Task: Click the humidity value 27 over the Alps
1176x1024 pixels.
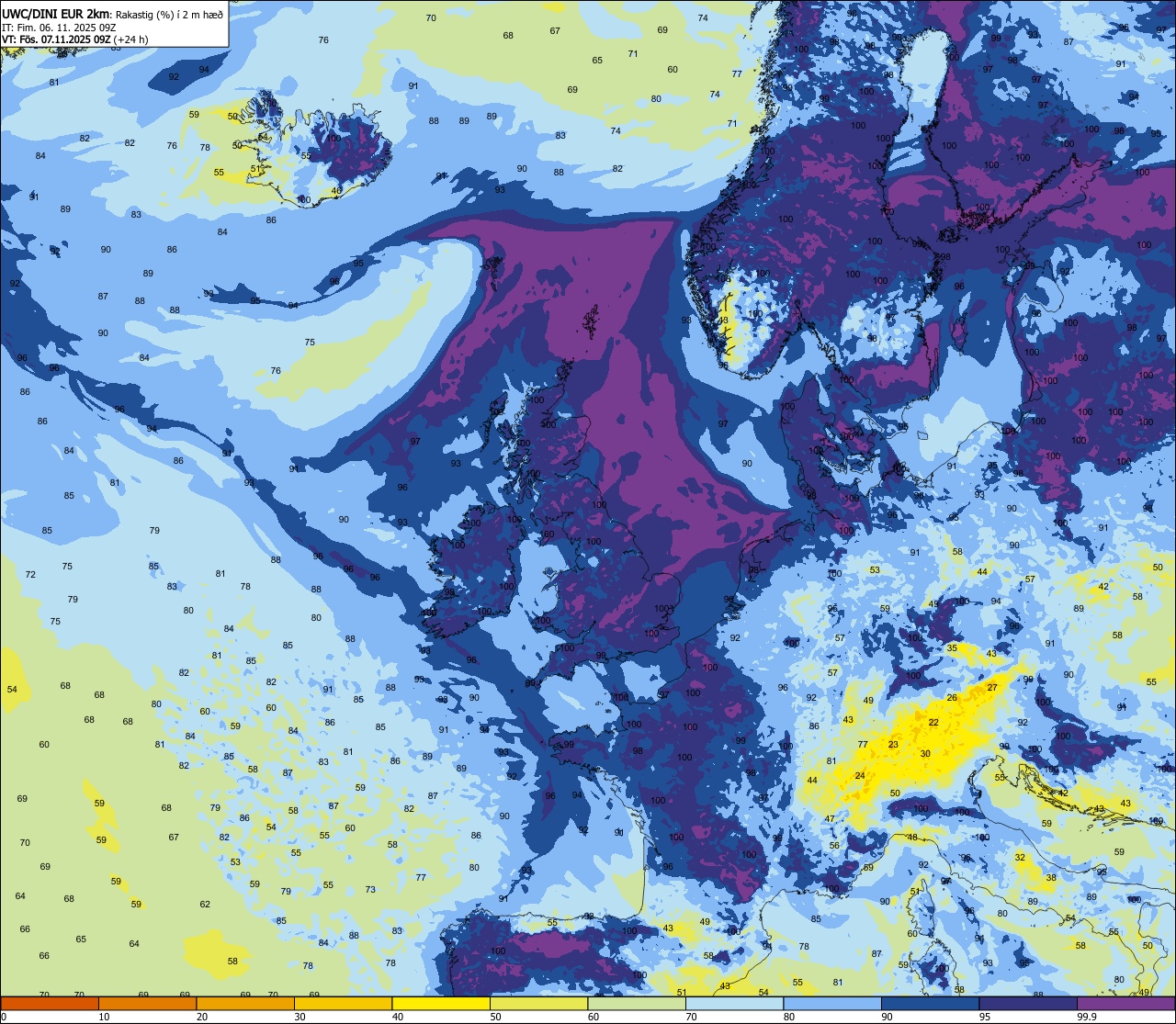Action: pos(992,687)
